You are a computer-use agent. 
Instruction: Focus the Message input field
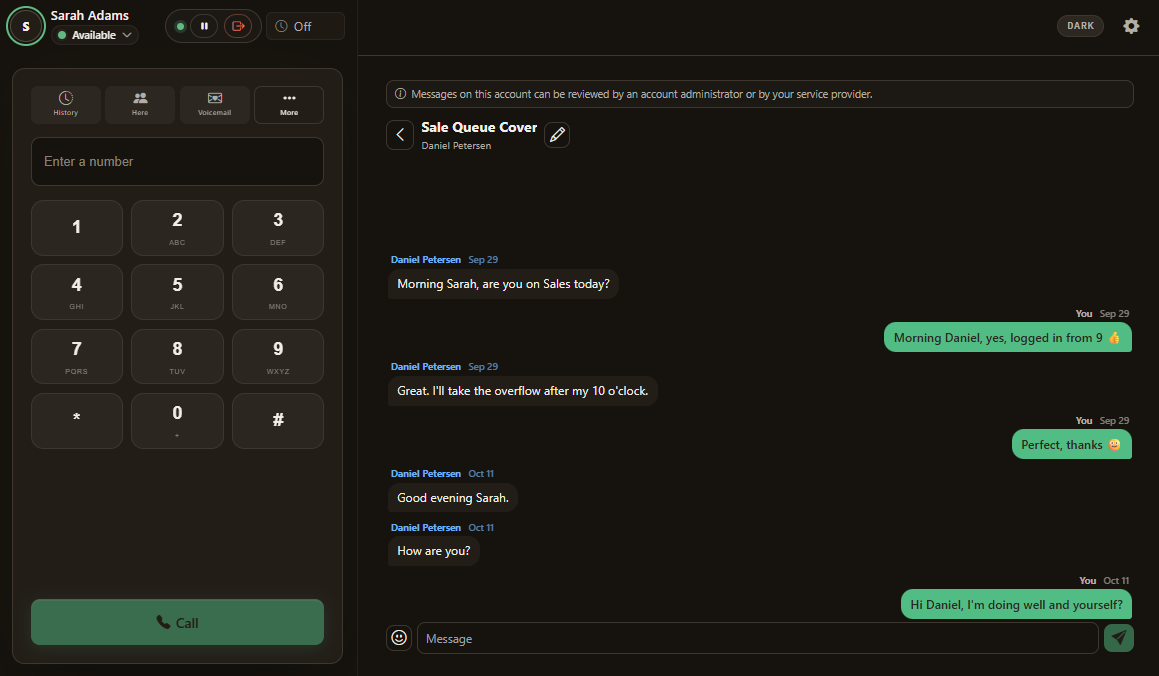pos(758,638)
